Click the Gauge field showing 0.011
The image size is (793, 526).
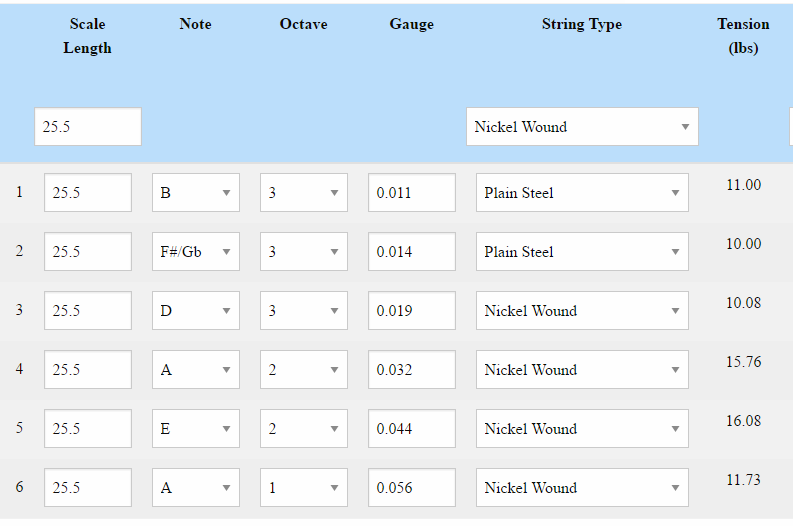point(411,193)
